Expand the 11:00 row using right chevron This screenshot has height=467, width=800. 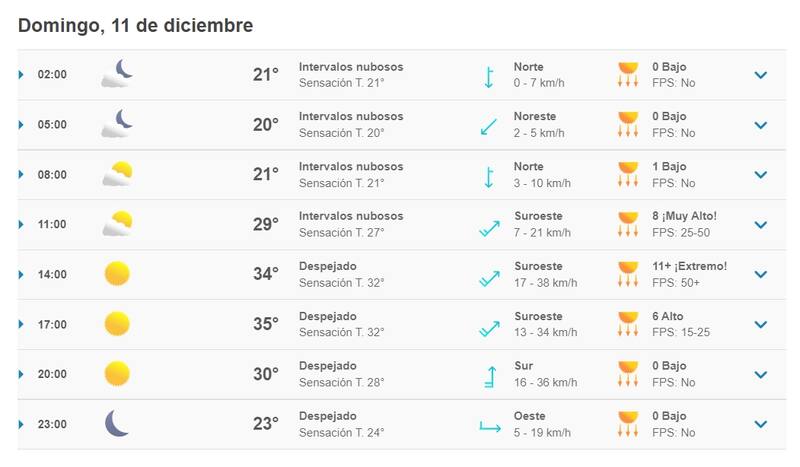[x=760, y=225]
